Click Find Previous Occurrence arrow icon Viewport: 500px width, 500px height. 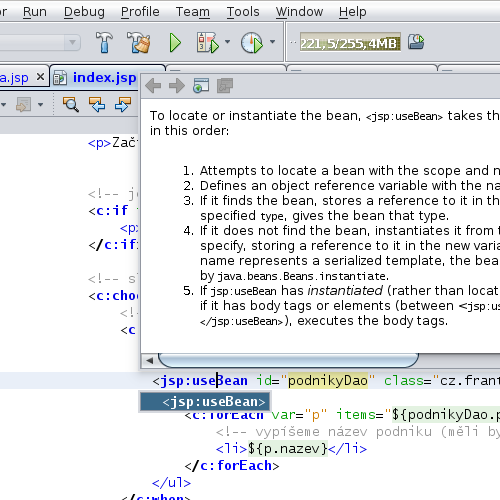tap(97, 104)
